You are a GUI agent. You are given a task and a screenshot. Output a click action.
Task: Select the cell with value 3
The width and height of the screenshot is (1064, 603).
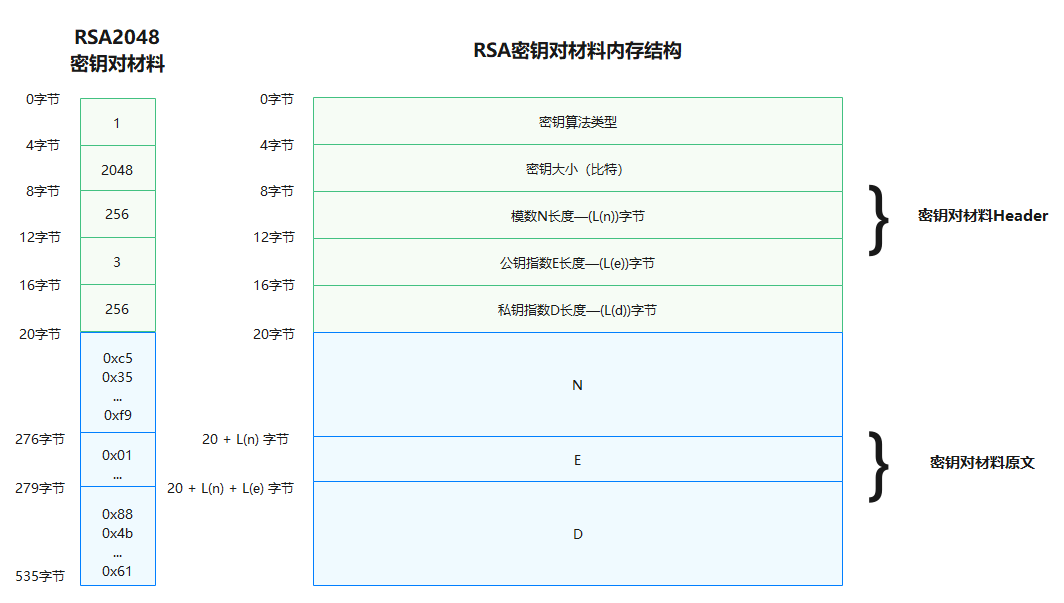point(117,262)
